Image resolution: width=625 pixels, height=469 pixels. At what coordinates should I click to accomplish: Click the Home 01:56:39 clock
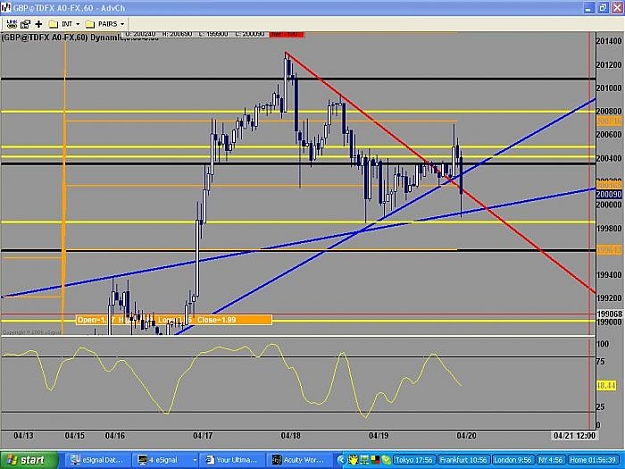click(594, 460)
